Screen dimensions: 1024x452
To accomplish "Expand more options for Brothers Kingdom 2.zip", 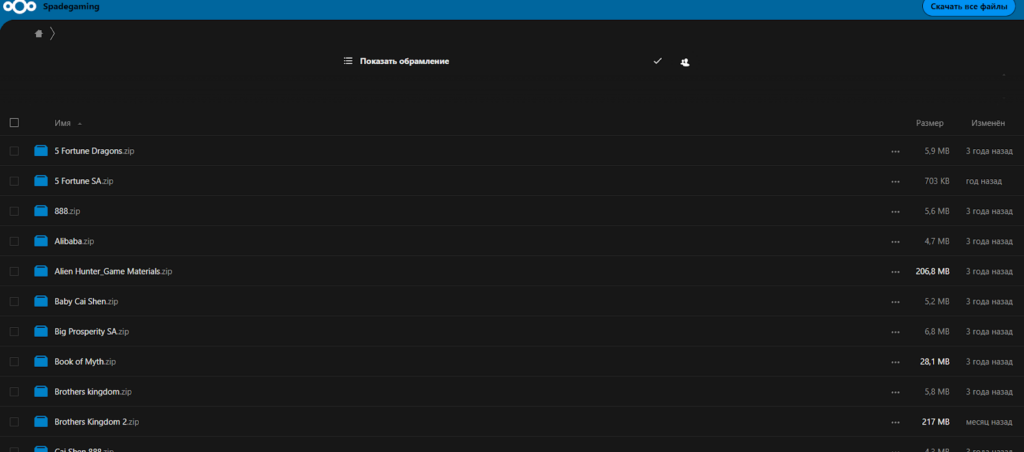I will (x=895, y=422).
